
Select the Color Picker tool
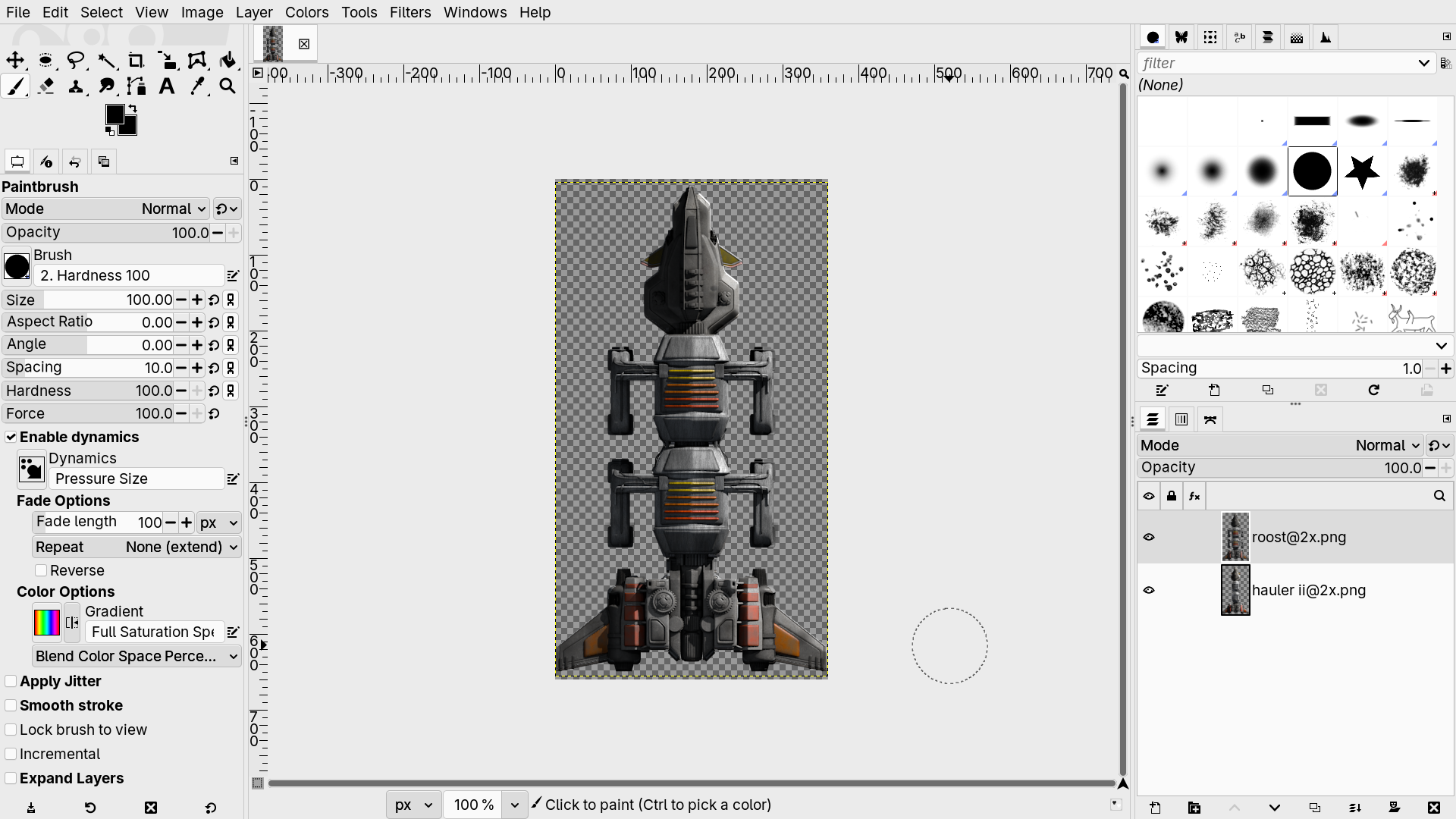click(197, 86)
